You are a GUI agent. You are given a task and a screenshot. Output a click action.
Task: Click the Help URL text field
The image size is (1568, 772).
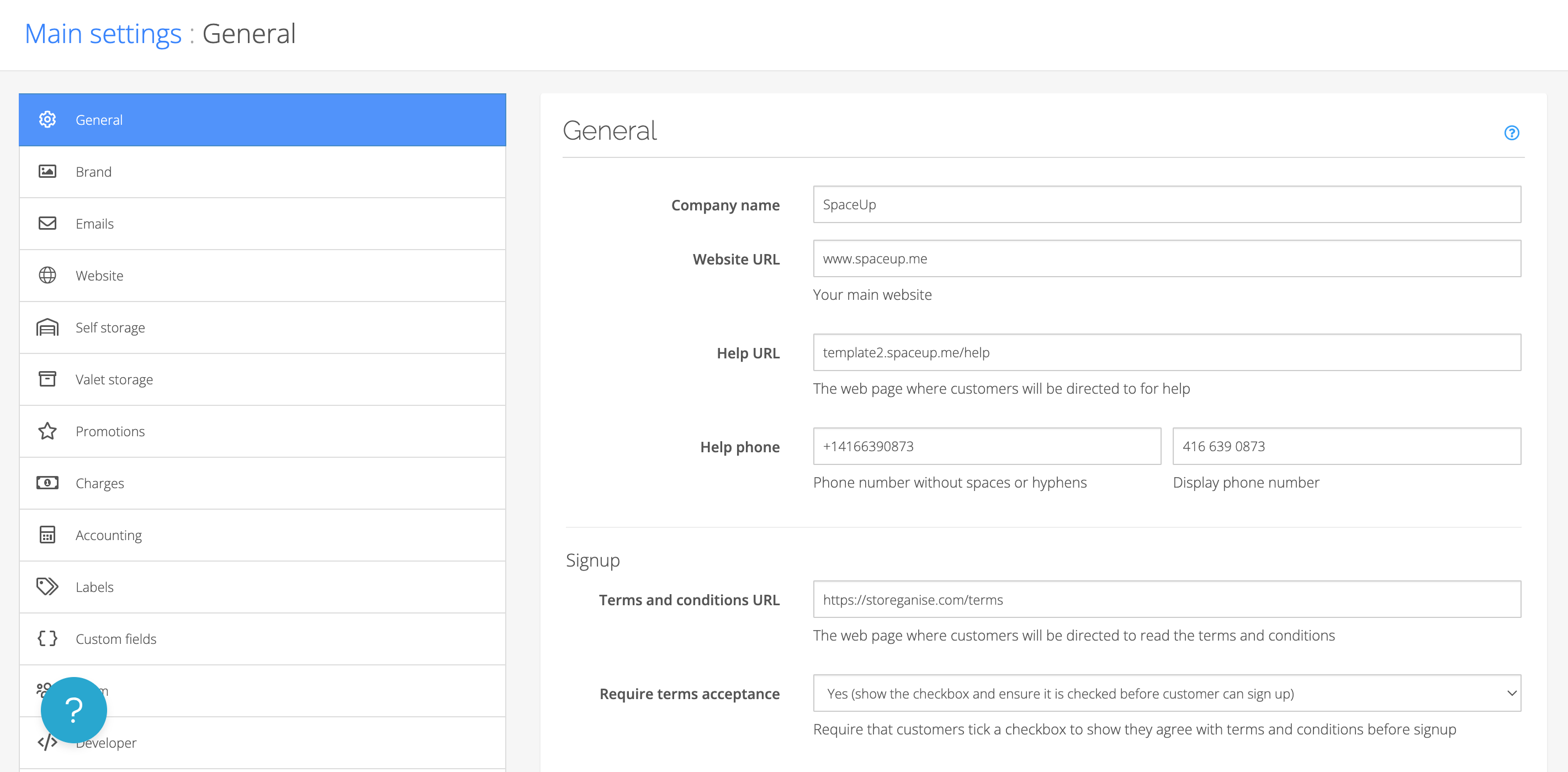1166,352
